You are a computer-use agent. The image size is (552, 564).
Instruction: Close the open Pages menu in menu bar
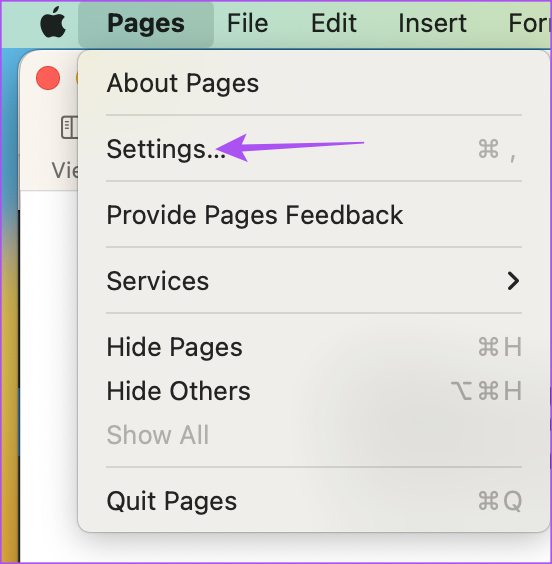pos(146,24)
